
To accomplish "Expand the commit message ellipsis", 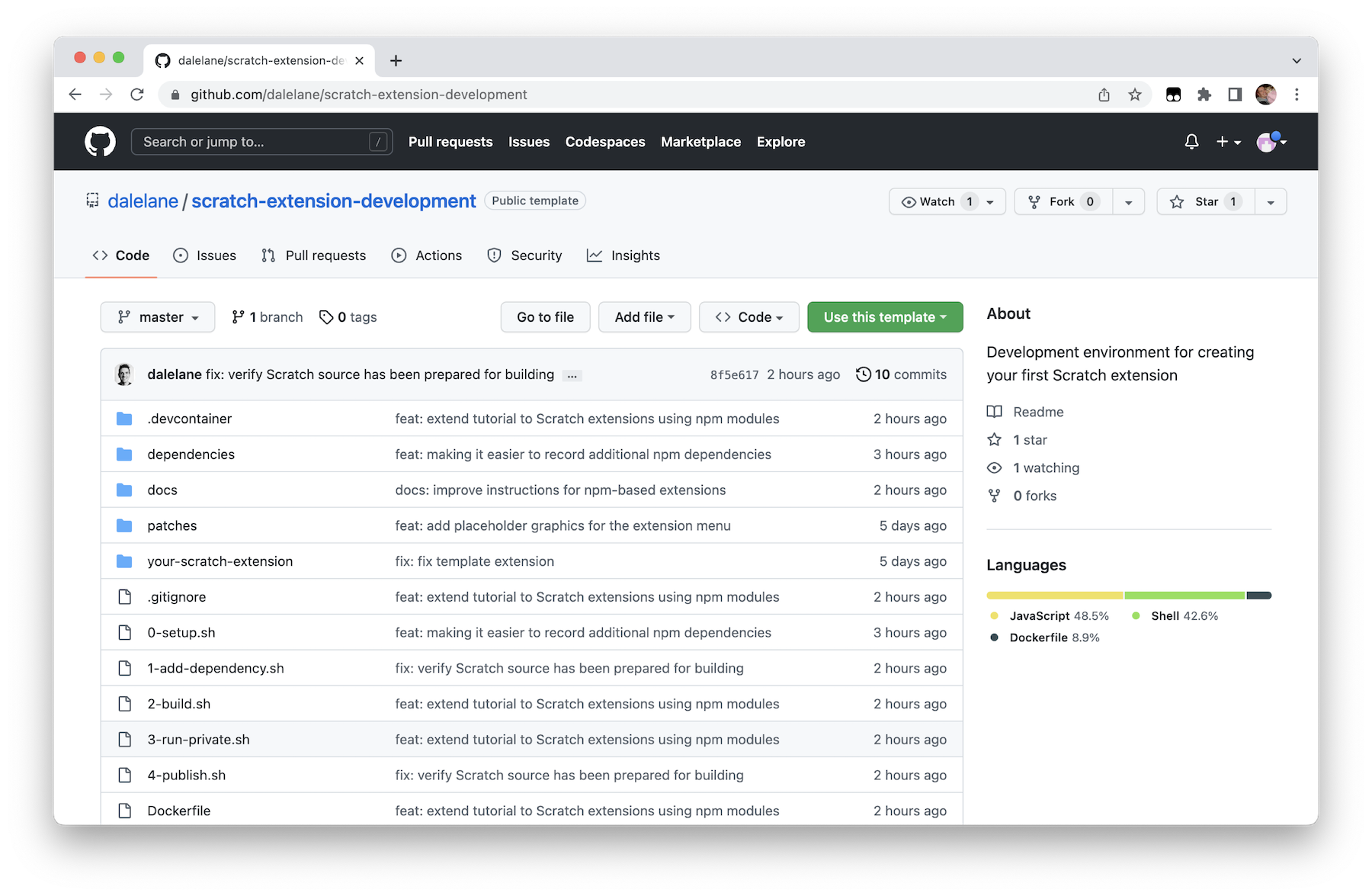I will point(572,375).
